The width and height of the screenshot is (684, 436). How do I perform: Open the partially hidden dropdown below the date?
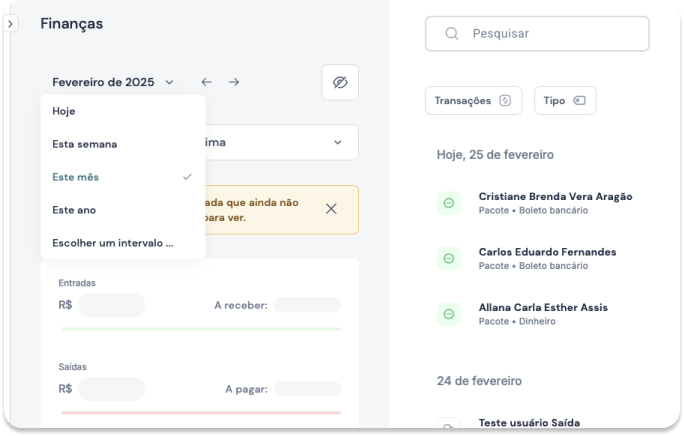click(281, 143)
